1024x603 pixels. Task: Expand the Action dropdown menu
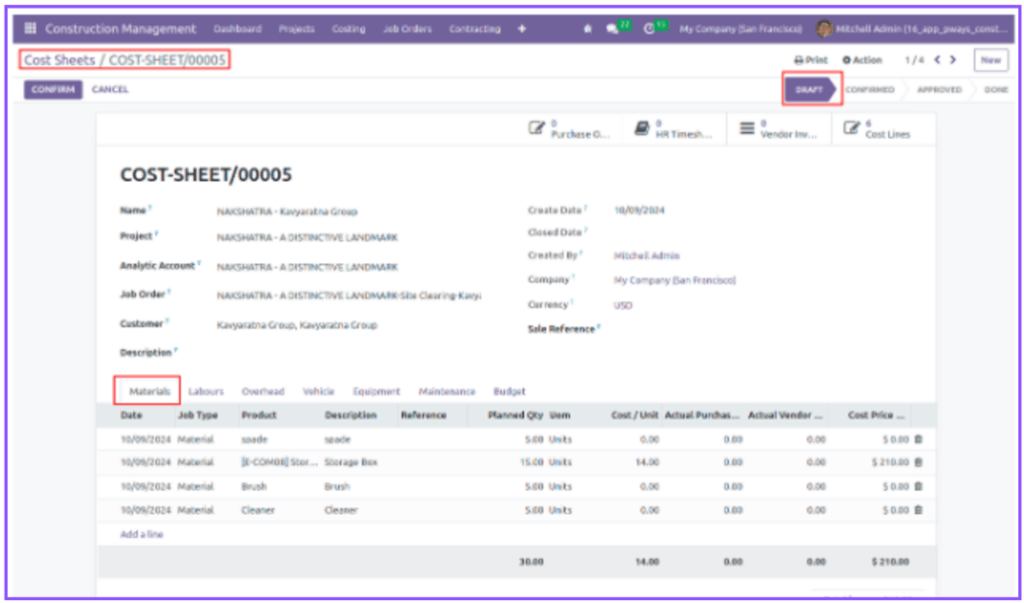[x=862, y=60]
